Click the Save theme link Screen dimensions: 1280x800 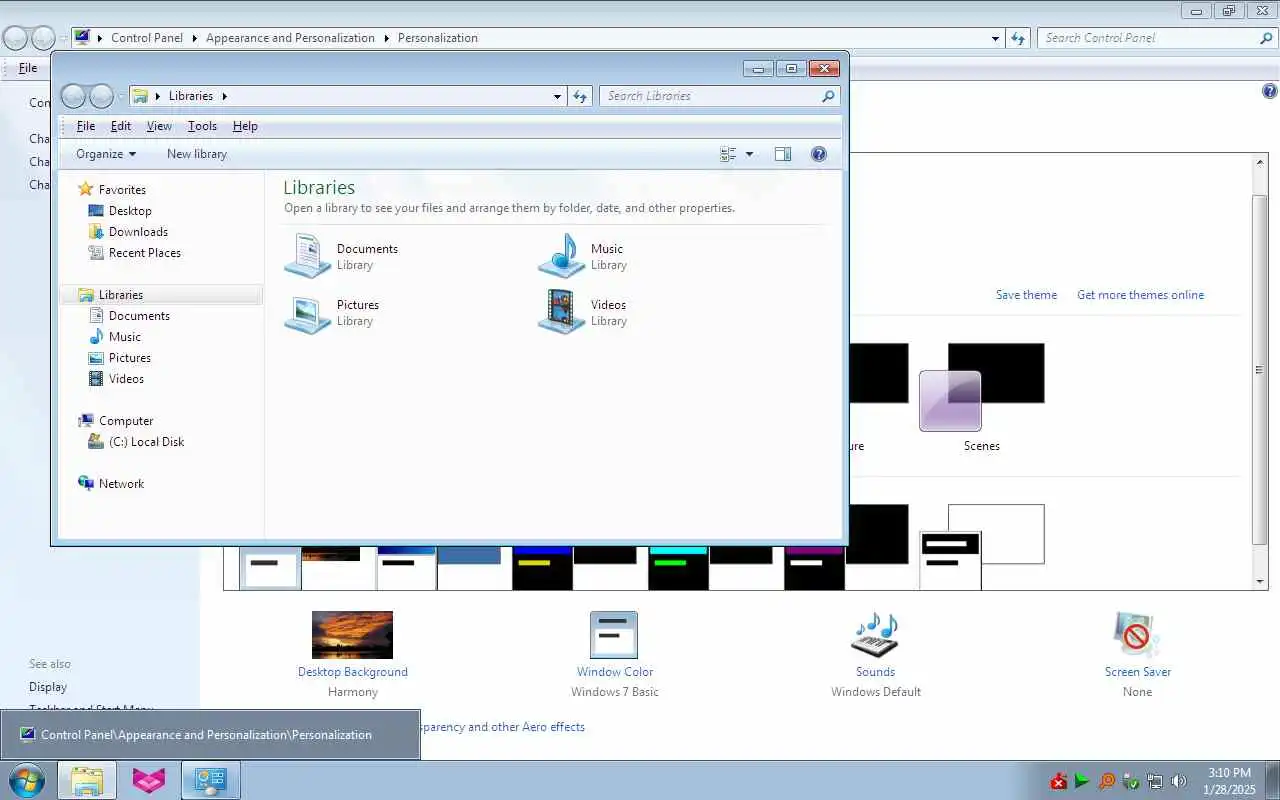point(1026,295)
